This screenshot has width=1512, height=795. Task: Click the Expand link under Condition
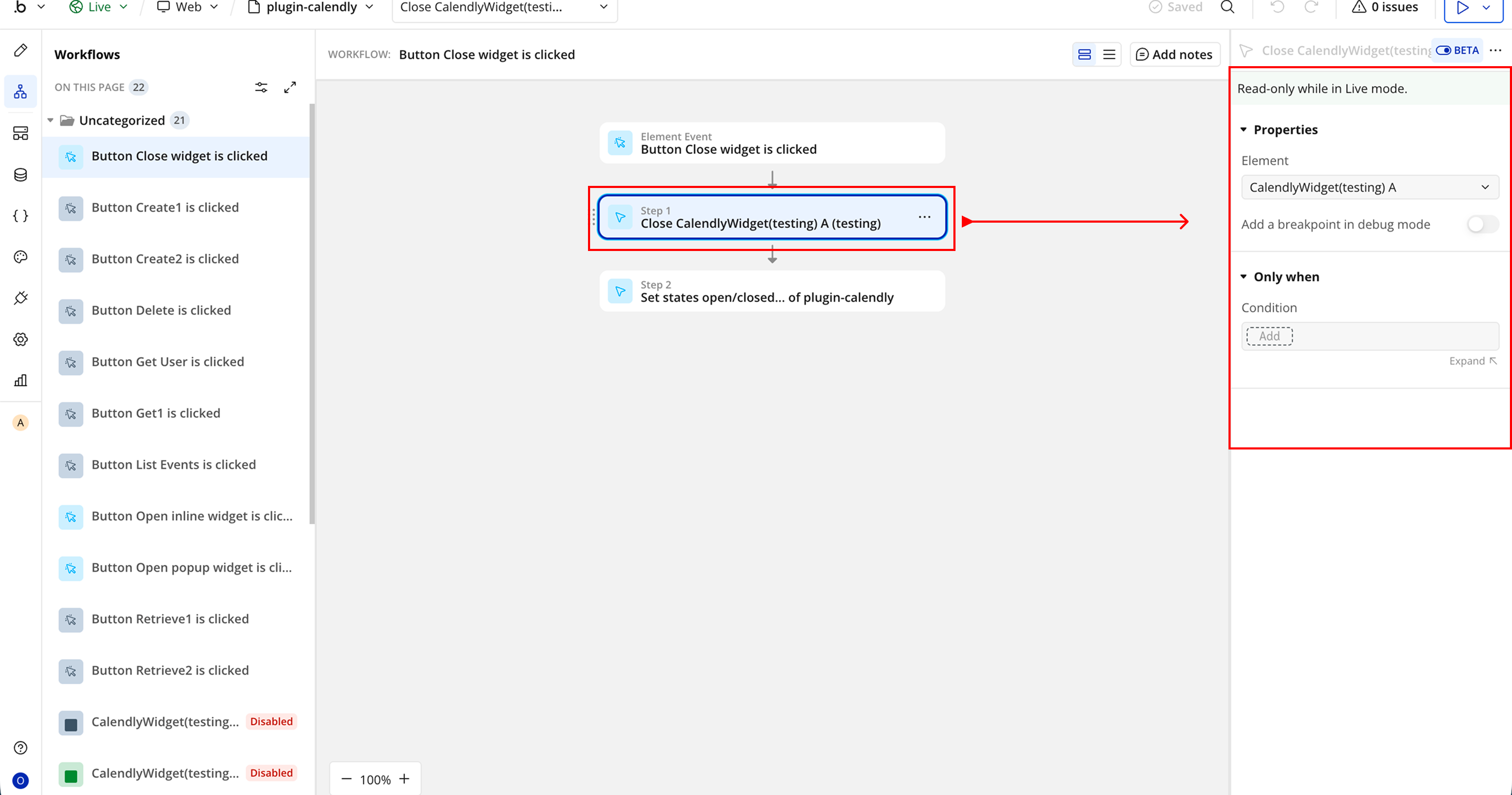1472,361
